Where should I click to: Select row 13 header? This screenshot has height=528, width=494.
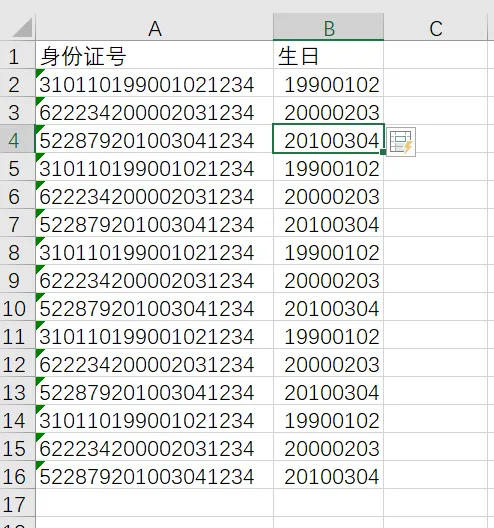click(x=18, y=391)
